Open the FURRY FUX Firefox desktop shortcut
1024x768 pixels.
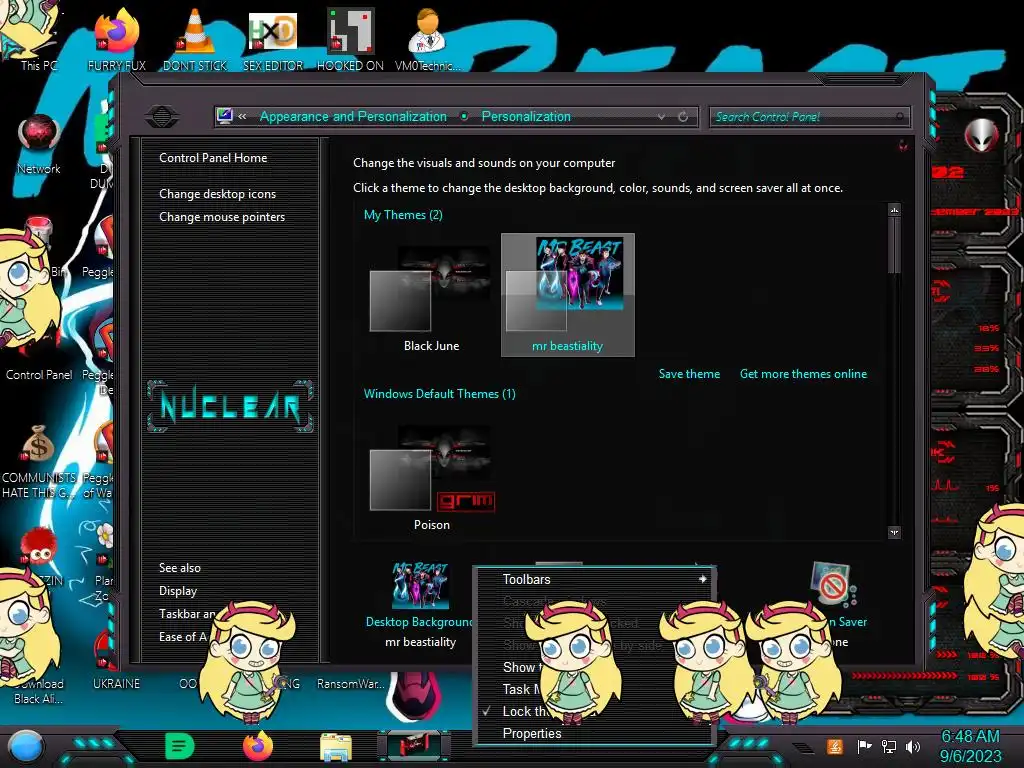point(117,39)
